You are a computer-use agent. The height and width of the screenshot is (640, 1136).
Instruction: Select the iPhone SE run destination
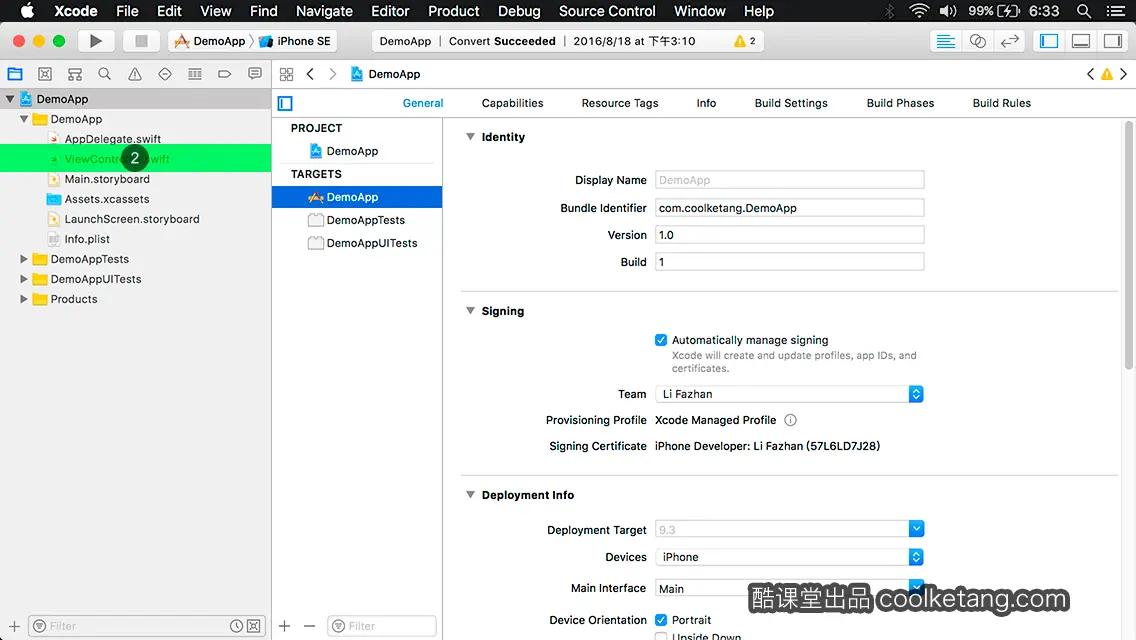(296, 41)
